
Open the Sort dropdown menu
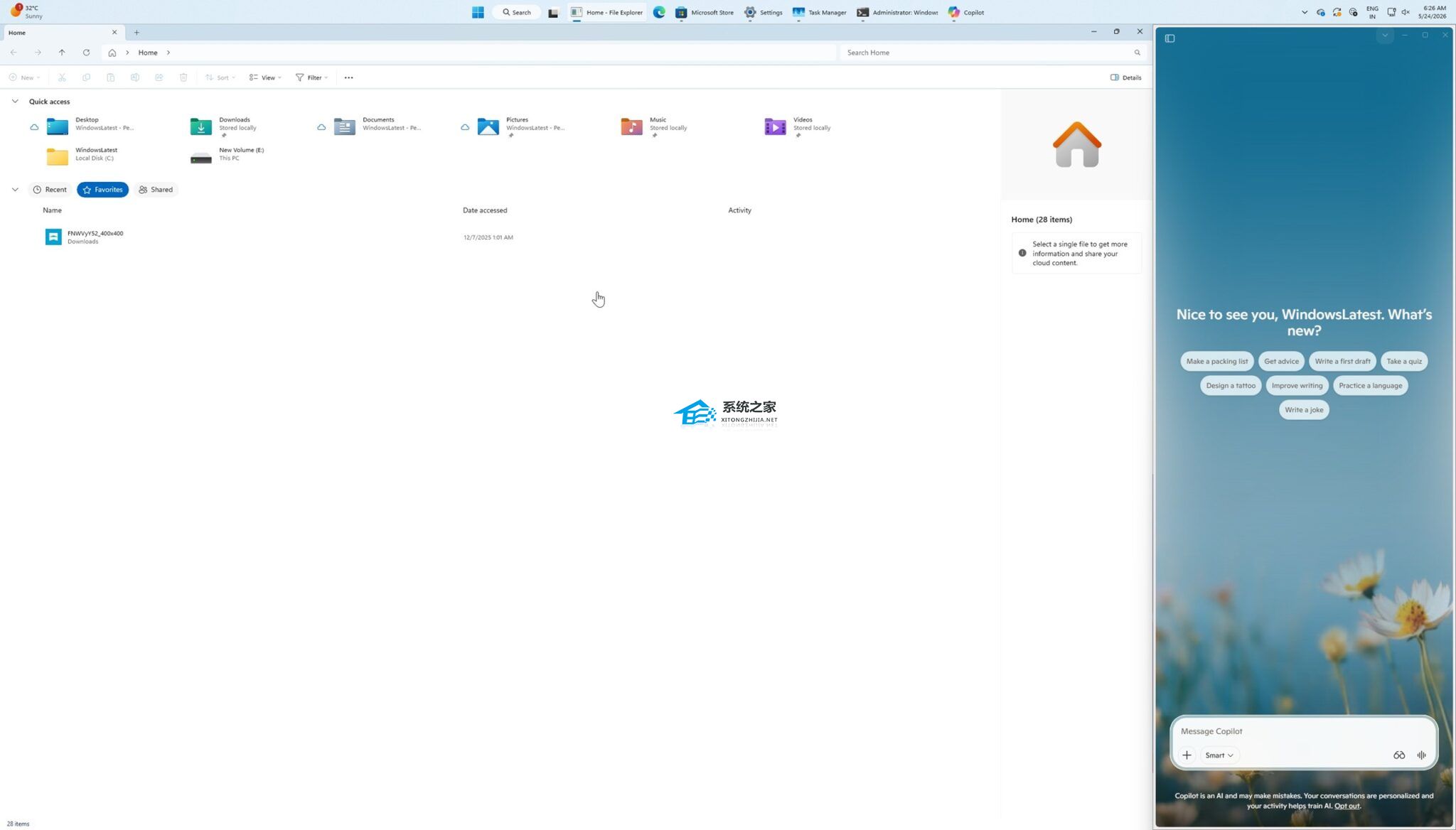click(220, 77)
